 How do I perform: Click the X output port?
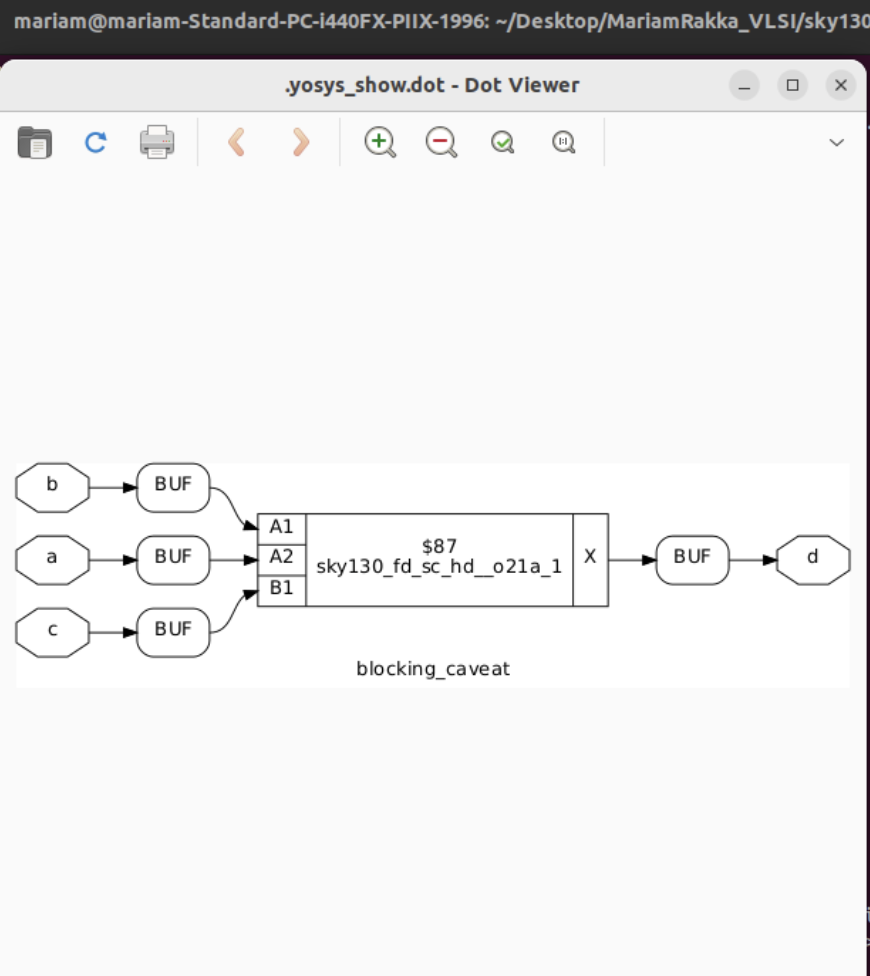pos(589,558)
